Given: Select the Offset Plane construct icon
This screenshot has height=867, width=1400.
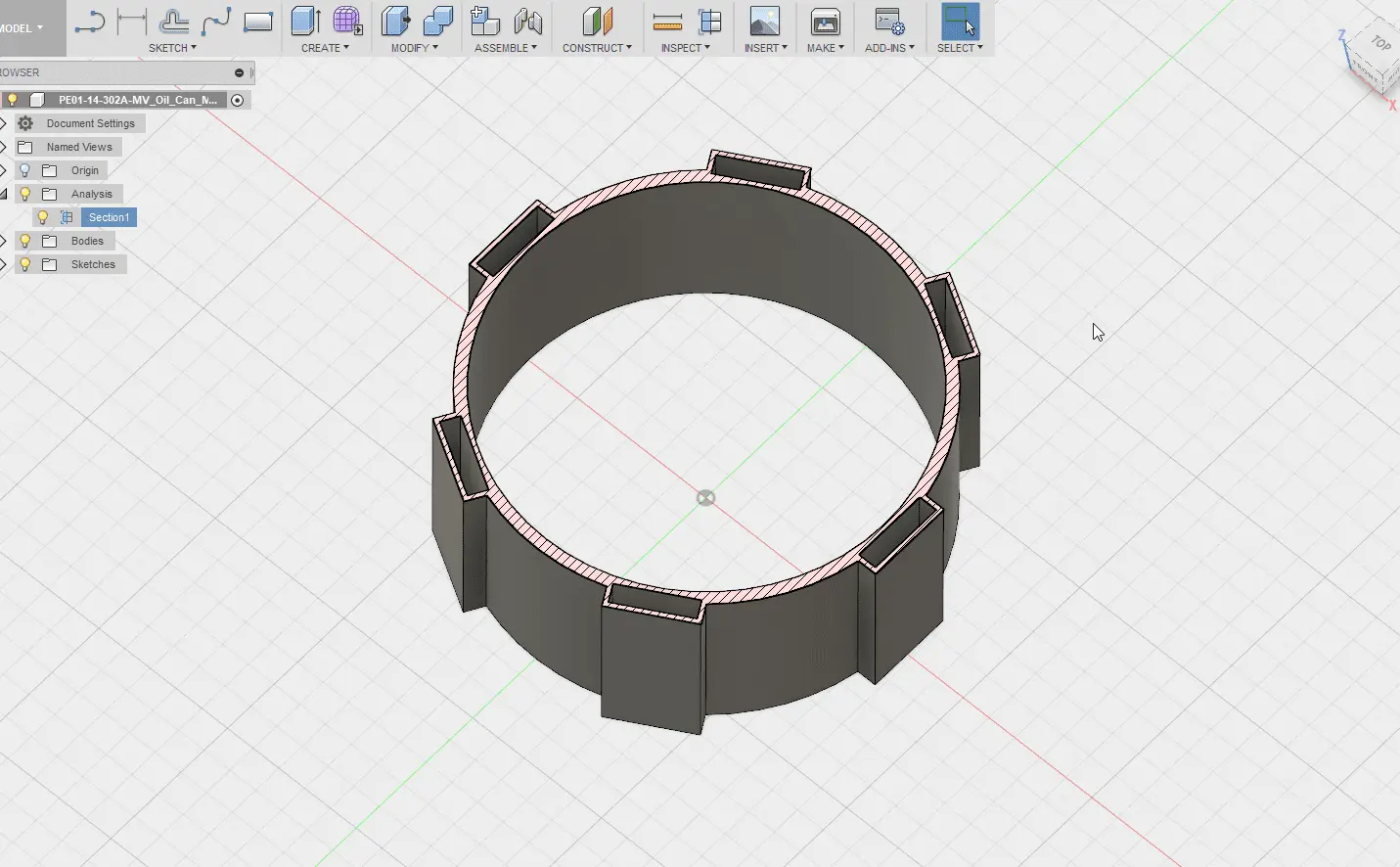Looking at the screenshot, I should point(597,22).
